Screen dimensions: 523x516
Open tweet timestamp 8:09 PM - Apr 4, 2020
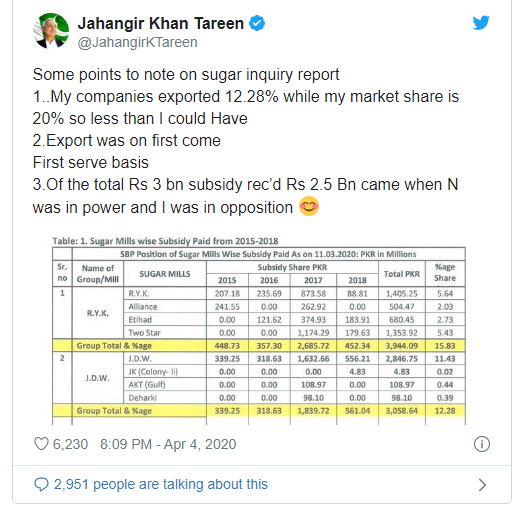168,444
